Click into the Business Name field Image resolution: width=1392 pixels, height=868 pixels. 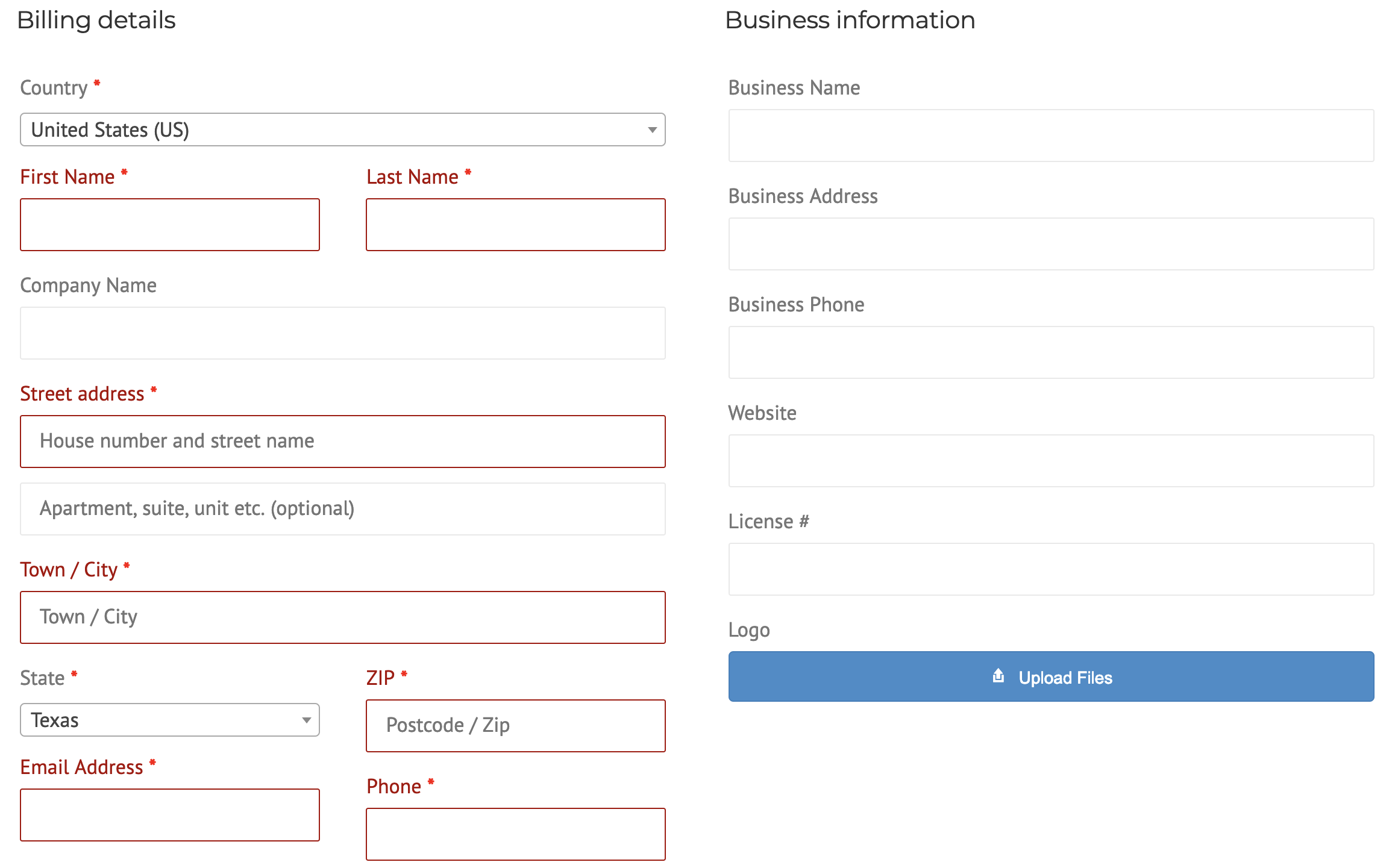tap(1051, 136)
